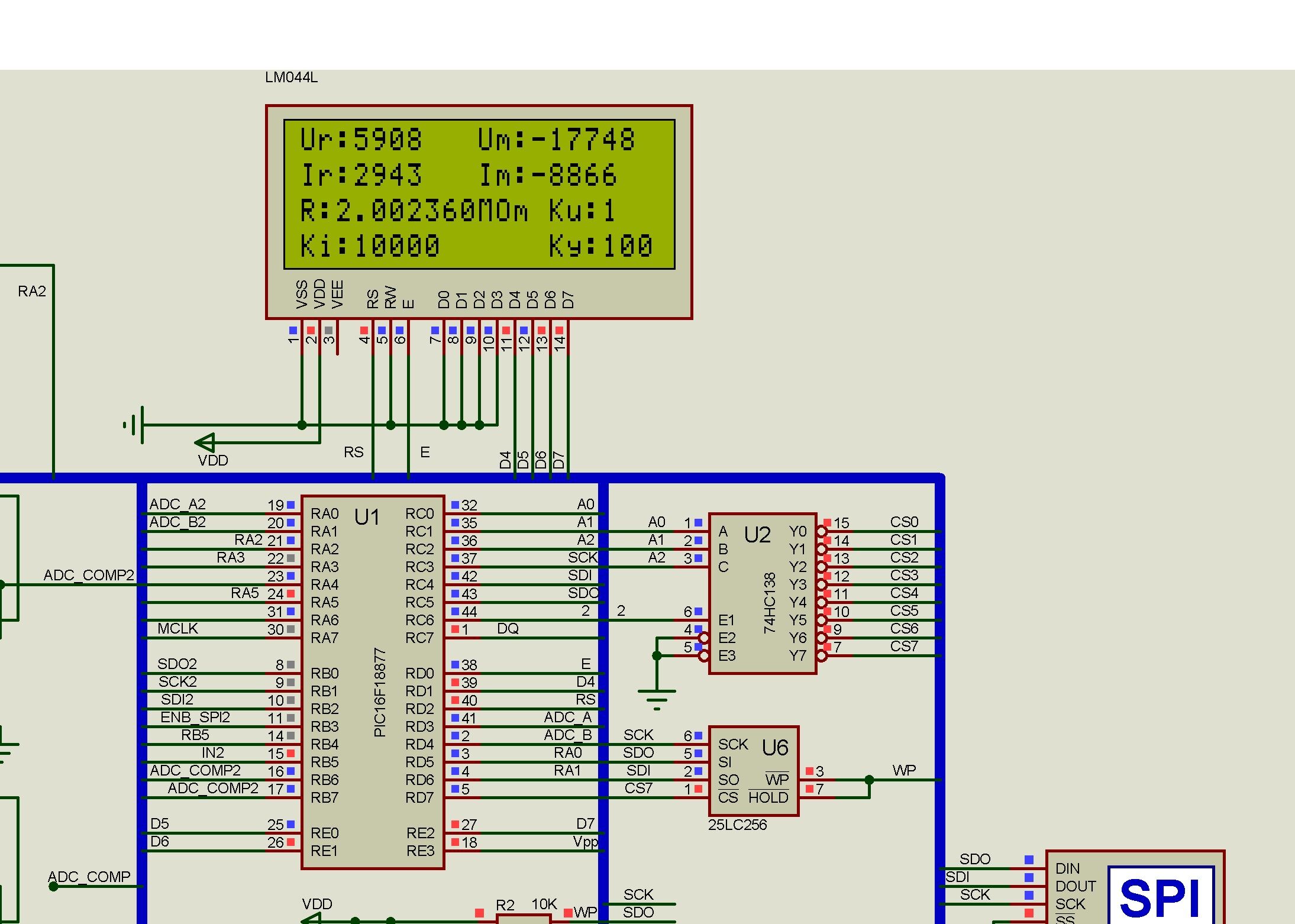The width and height of the screenshot is (1295, 924).
Task: Click the Y0 output pin on U2
Action: point(797,531)
